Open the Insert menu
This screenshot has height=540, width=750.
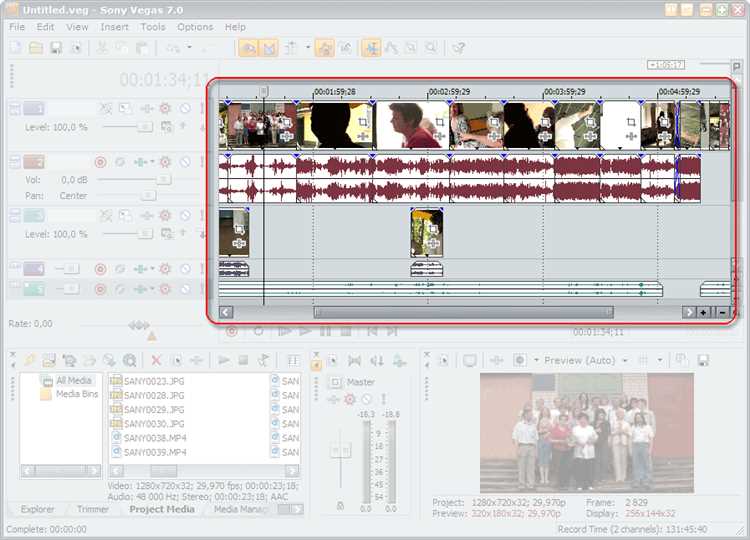[x=114, y=27]
